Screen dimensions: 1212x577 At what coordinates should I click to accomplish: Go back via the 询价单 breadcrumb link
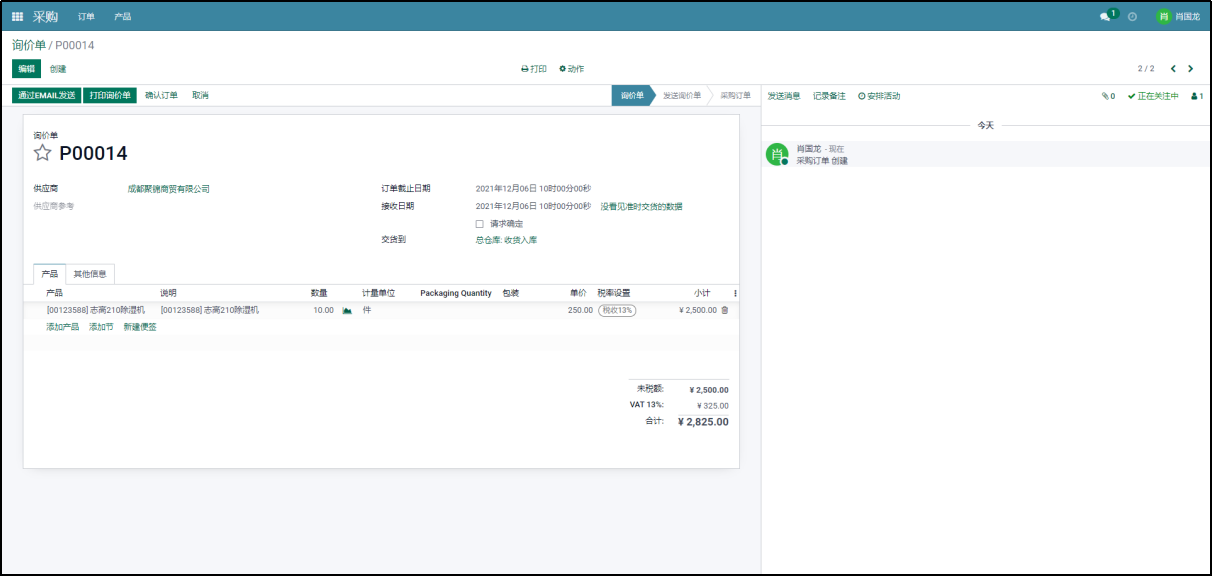pos(29,45)
